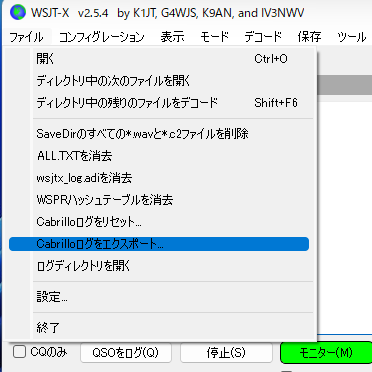372x372 pixels.
Task: Open the 表示 menu
Action: point(172,37)
